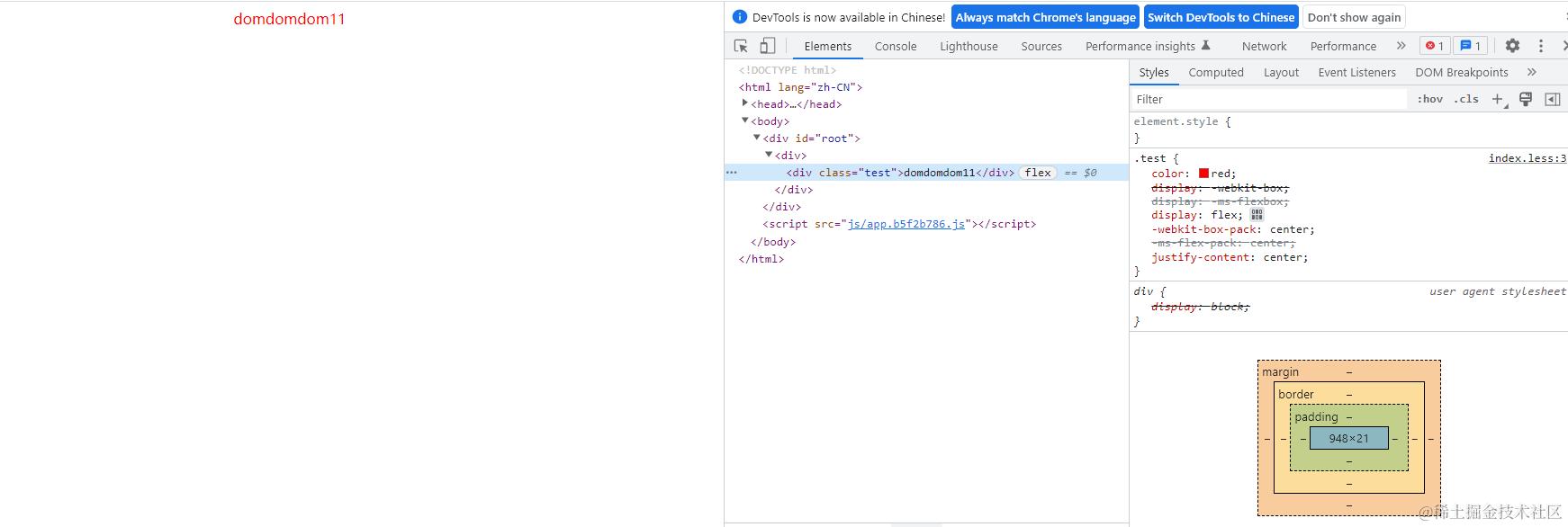The image size is (1568, 527).
Task: Click the red color swatch in .test rule
Action: click(1203, 174)
